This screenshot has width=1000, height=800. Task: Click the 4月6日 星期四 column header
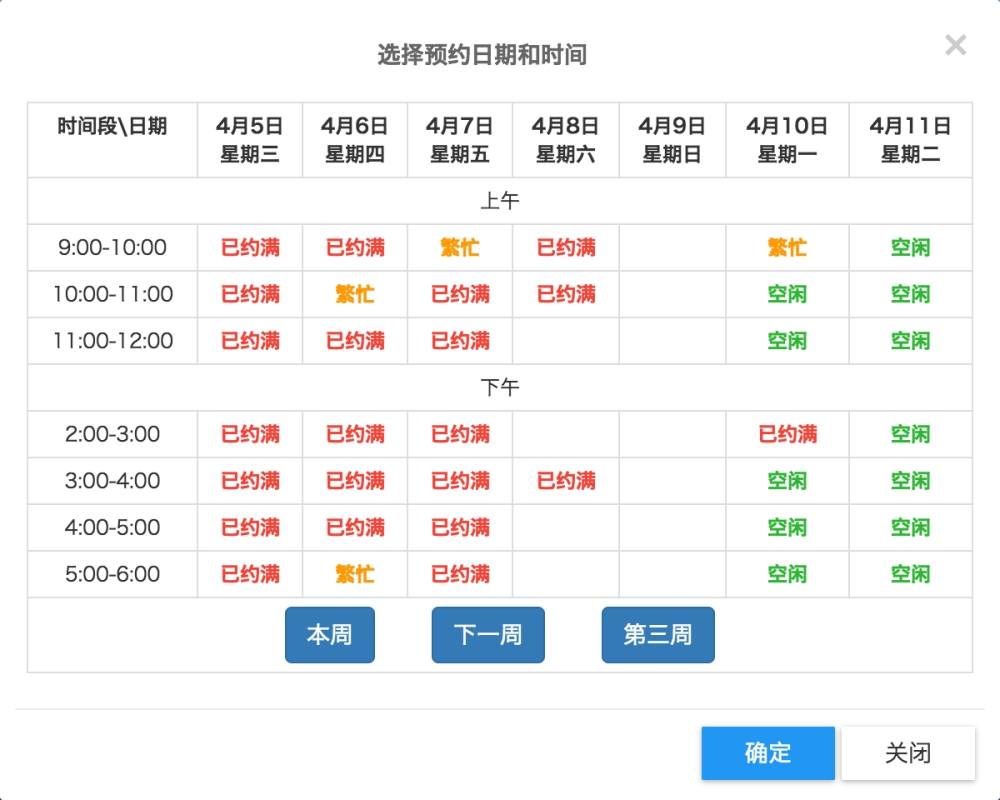[x=355, y=140]
